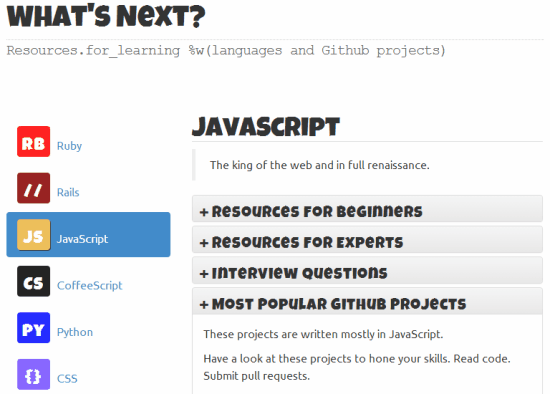
Task: Open the CoffeeScript link
Action: 90,285
